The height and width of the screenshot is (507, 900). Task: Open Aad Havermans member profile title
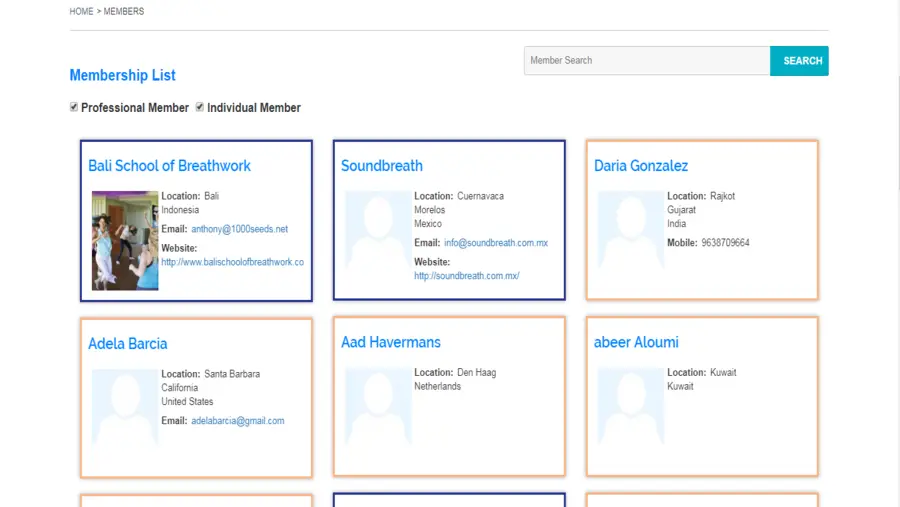point(390,342)
